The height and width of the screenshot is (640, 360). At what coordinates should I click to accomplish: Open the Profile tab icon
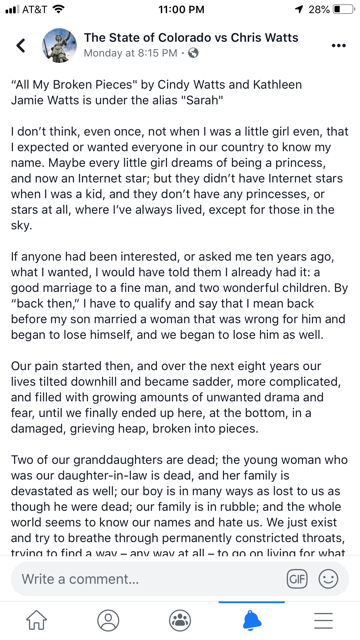[108, 620]
